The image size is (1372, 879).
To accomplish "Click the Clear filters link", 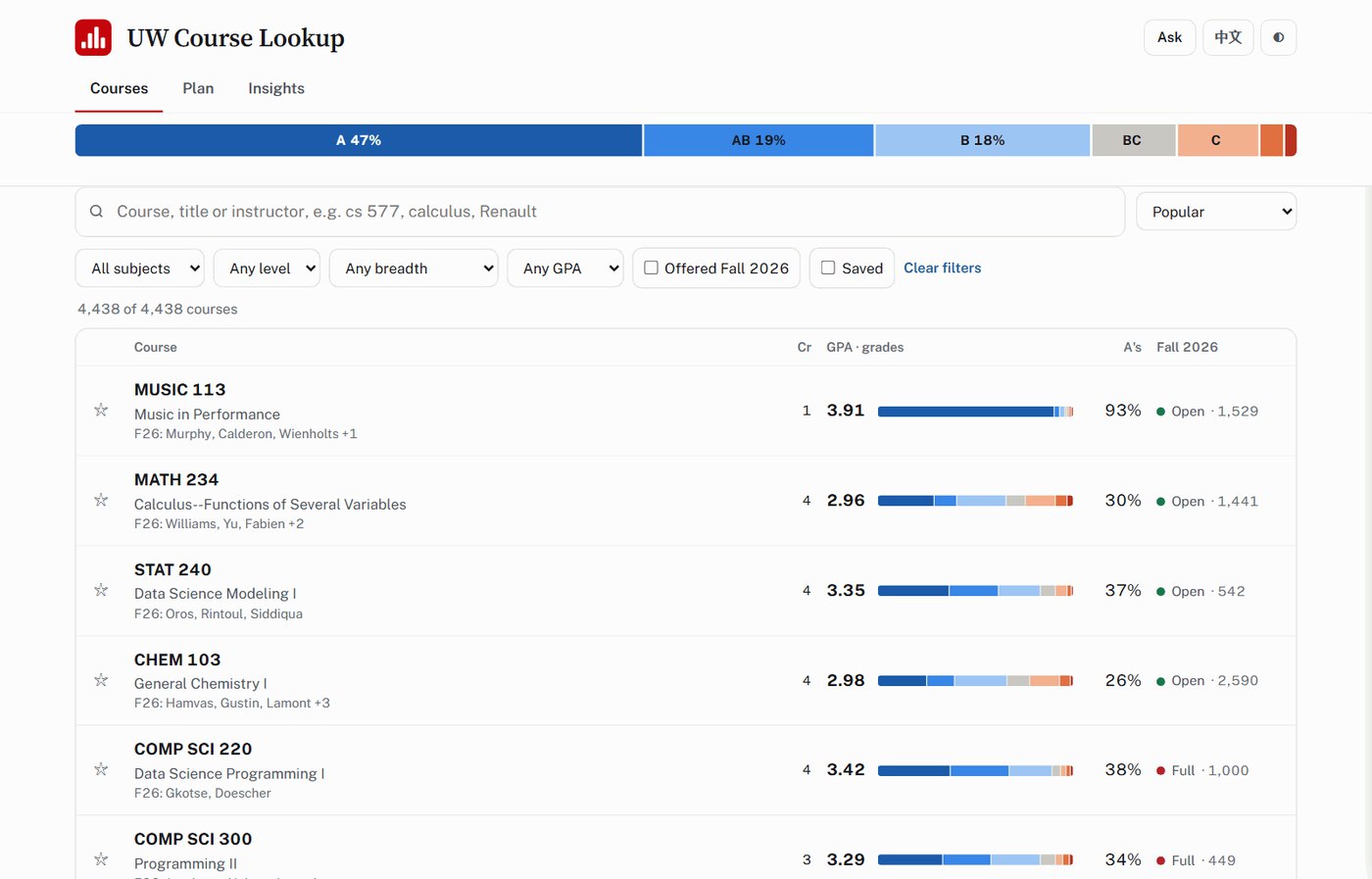I will click(942, 268).
